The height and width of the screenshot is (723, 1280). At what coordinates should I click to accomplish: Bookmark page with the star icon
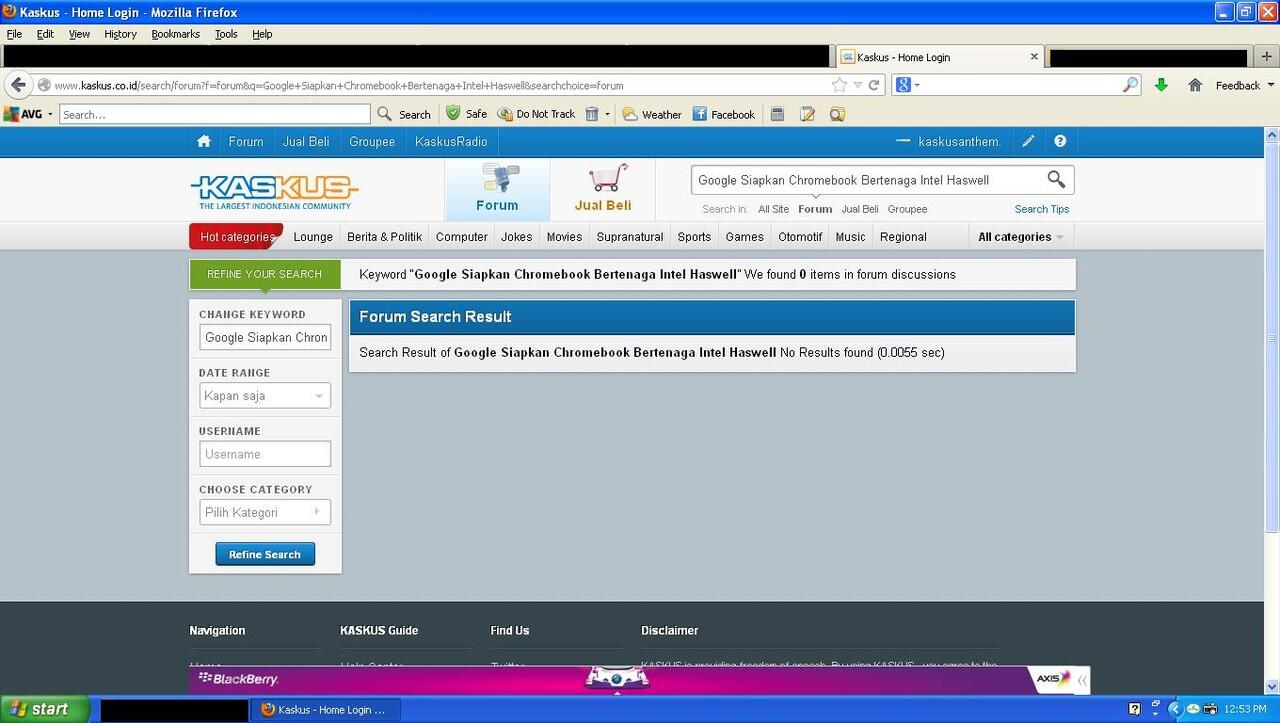[839, 85]
